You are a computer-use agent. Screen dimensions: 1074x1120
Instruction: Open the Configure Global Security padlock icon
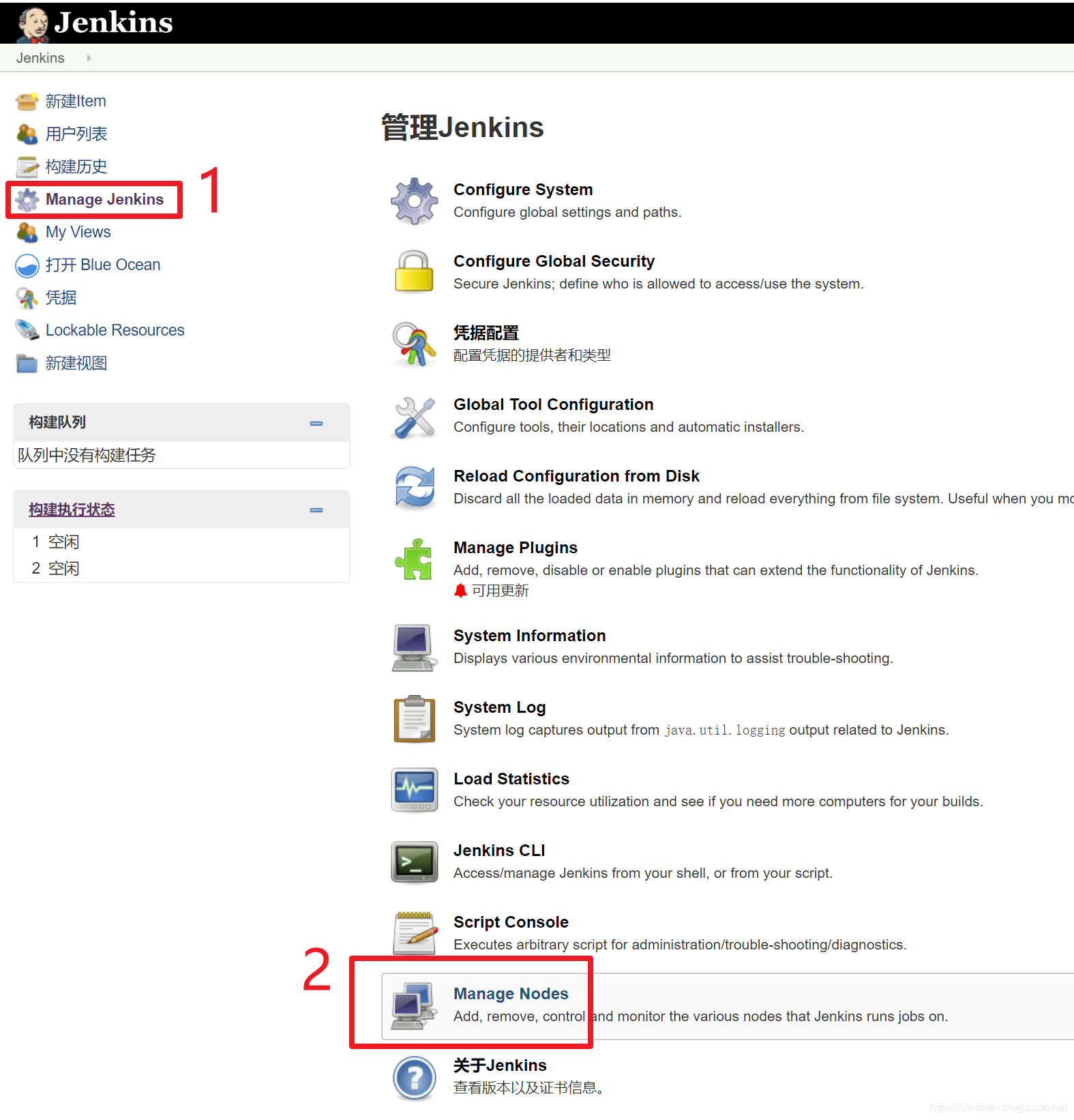point(414,271)
